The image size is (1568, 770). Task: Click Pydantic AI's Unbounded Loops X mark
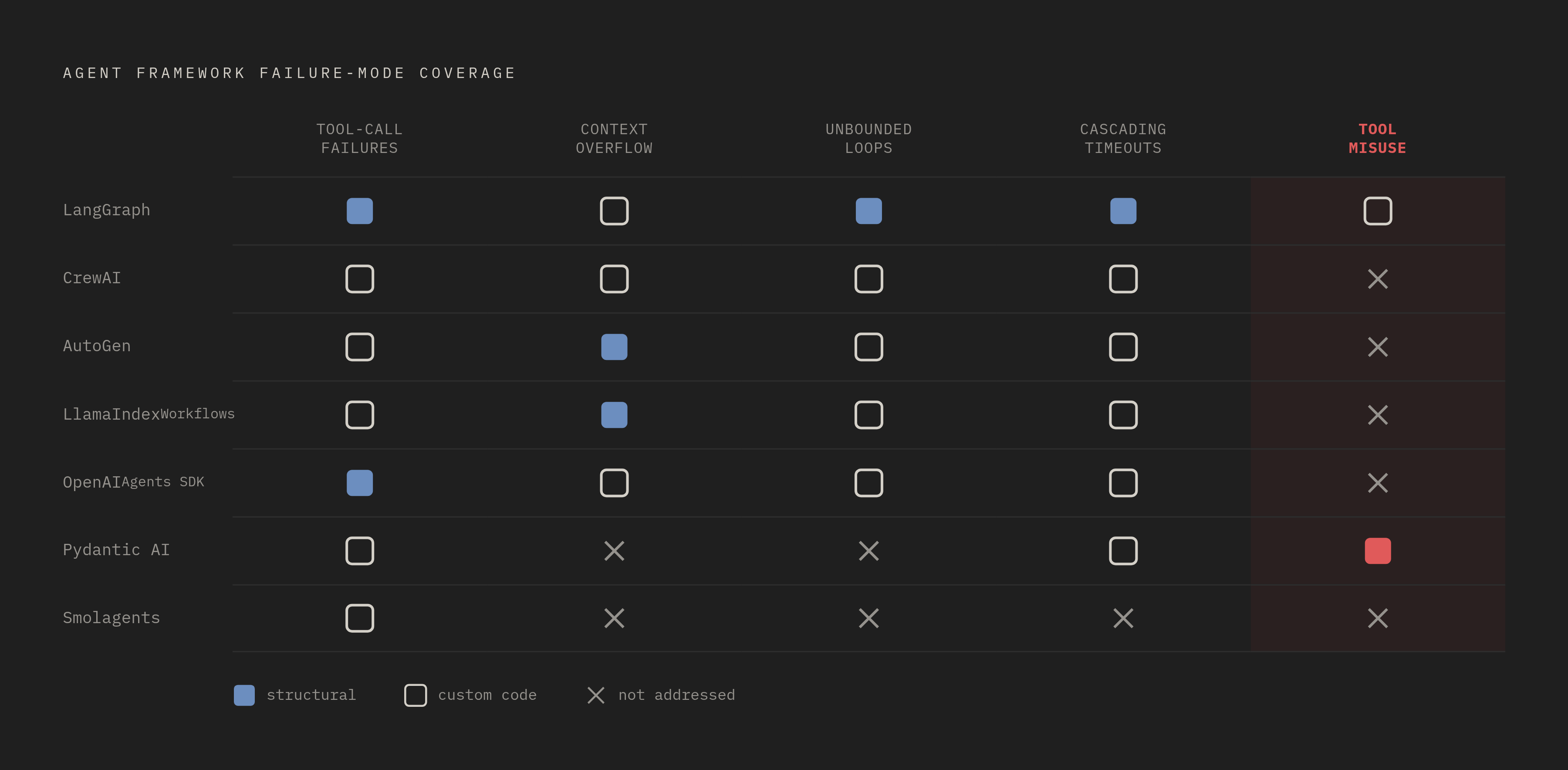click(x=868, y=551)
